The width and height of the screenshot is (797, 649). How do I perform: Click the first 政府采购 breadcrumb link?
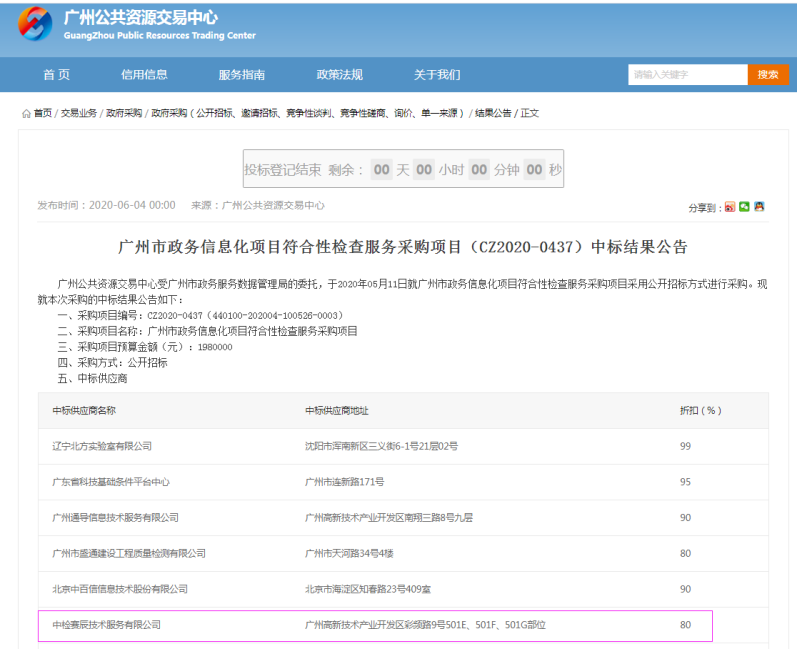tap(124, 113)
